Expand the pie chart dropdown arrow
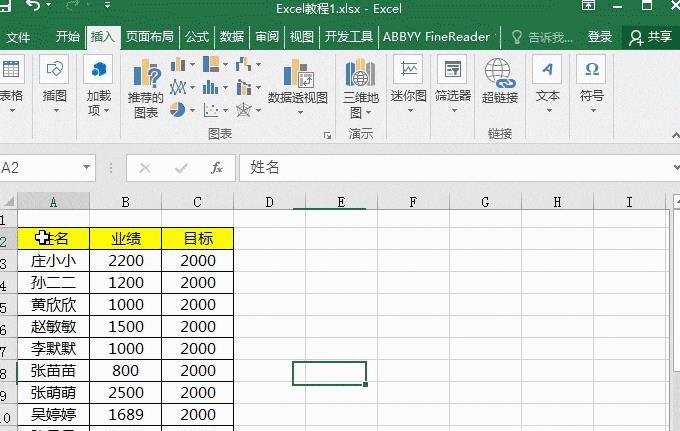The width and height of the screenshot is (680, 431). (192, 110)
